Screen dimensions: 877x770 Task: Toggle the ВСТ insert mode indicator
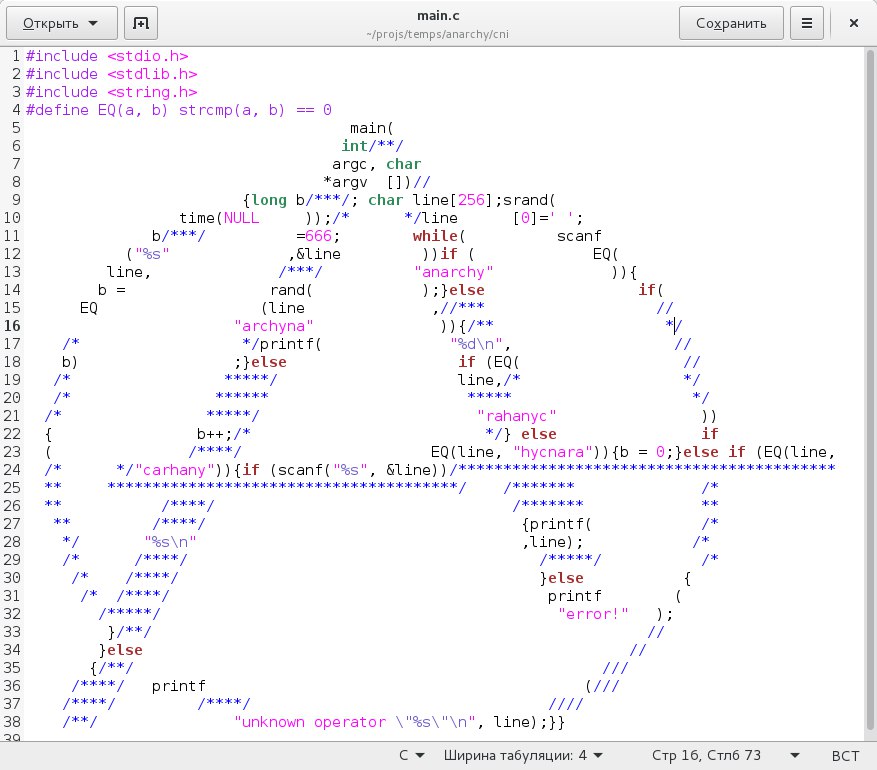click(x=845, y=755)
